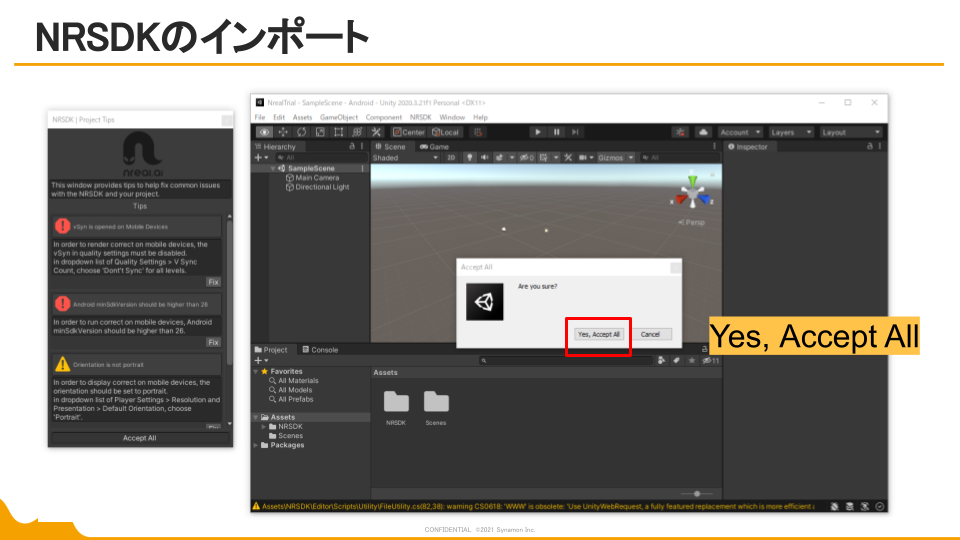Toggle hidden objects visibility count in Scene
This screenshot has height=540, width=960.
click(x=527, y=157)
